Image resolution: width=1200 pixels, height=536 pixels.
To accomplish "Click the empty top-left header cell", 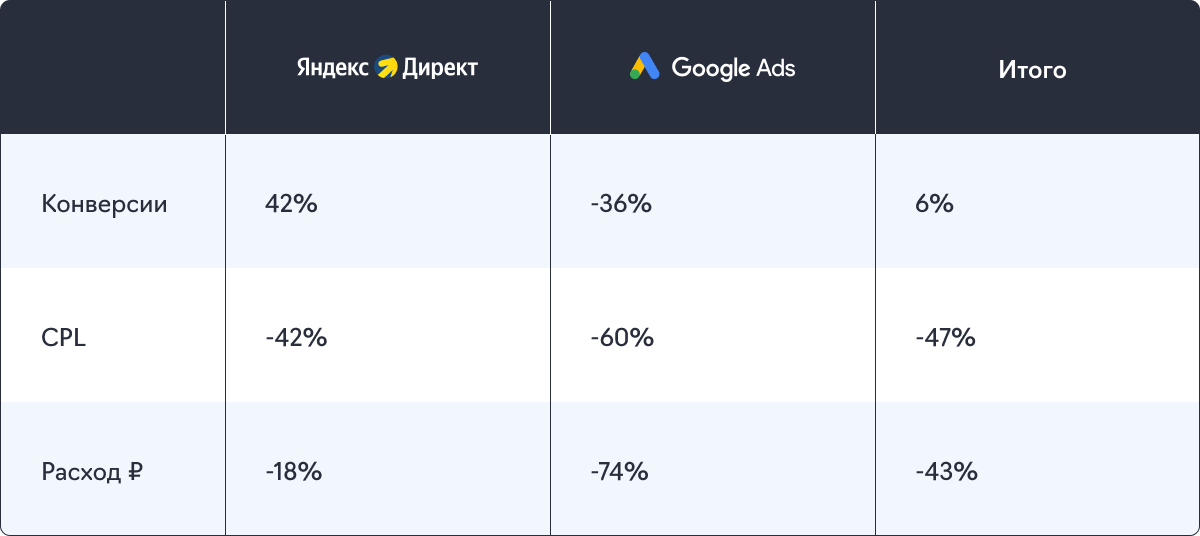I will [112, 68].
